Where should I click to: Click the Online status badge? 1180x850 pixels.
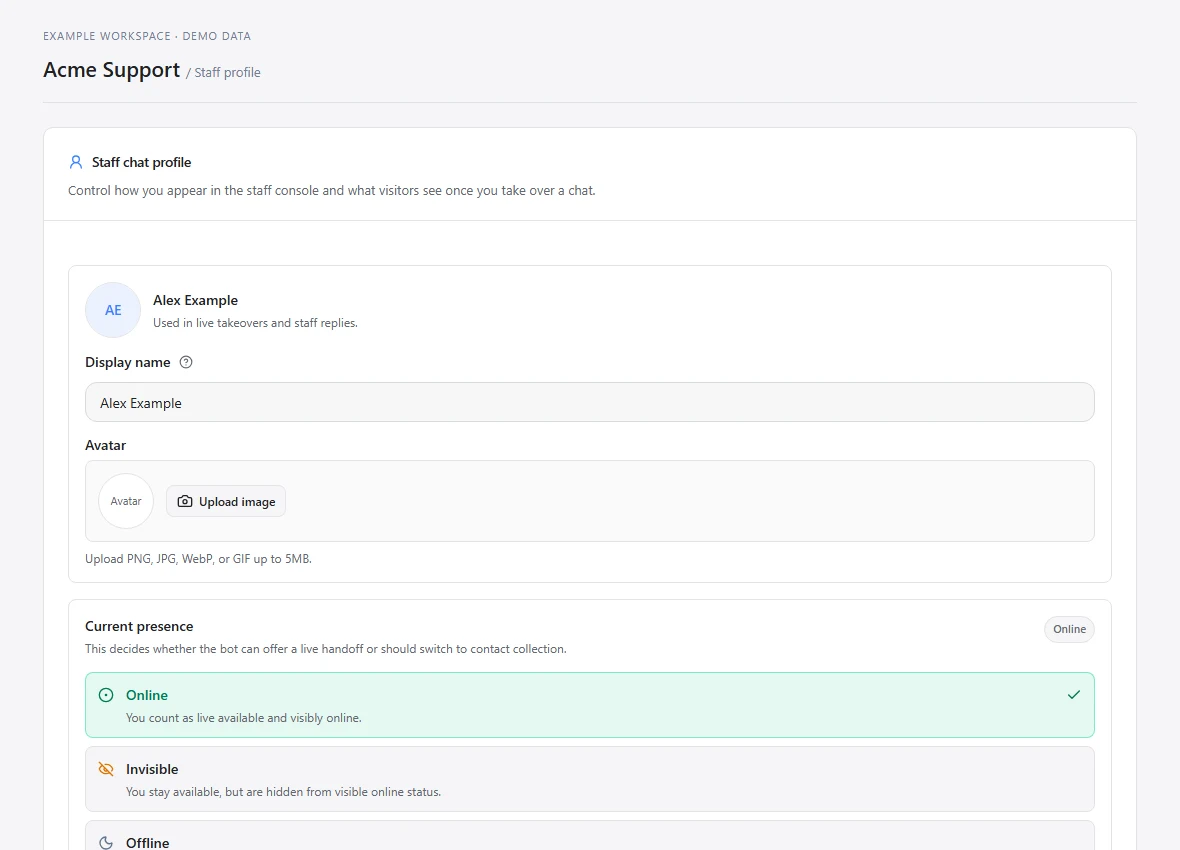[1069, 629]
